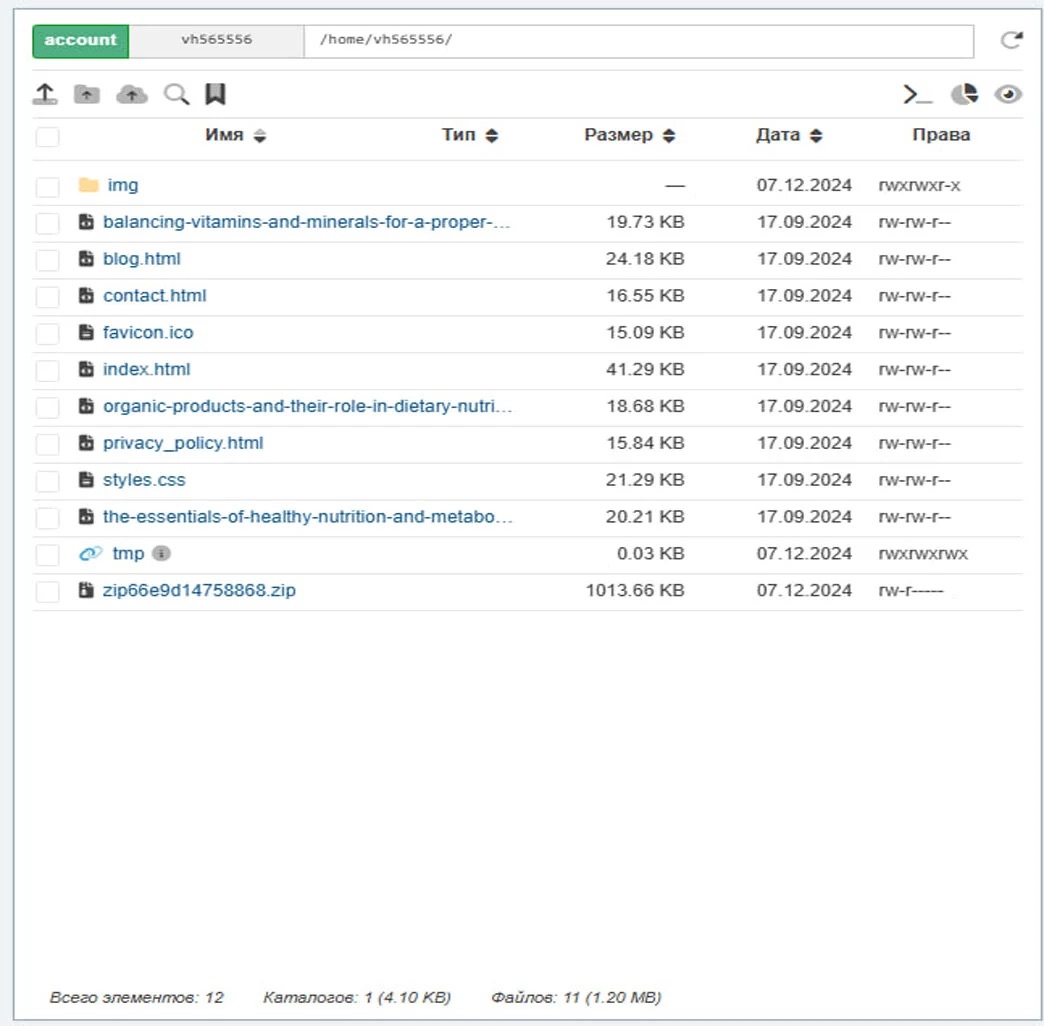Select the vh565556 account tab
The image size is (1044, 1026).
coord(216,40)
